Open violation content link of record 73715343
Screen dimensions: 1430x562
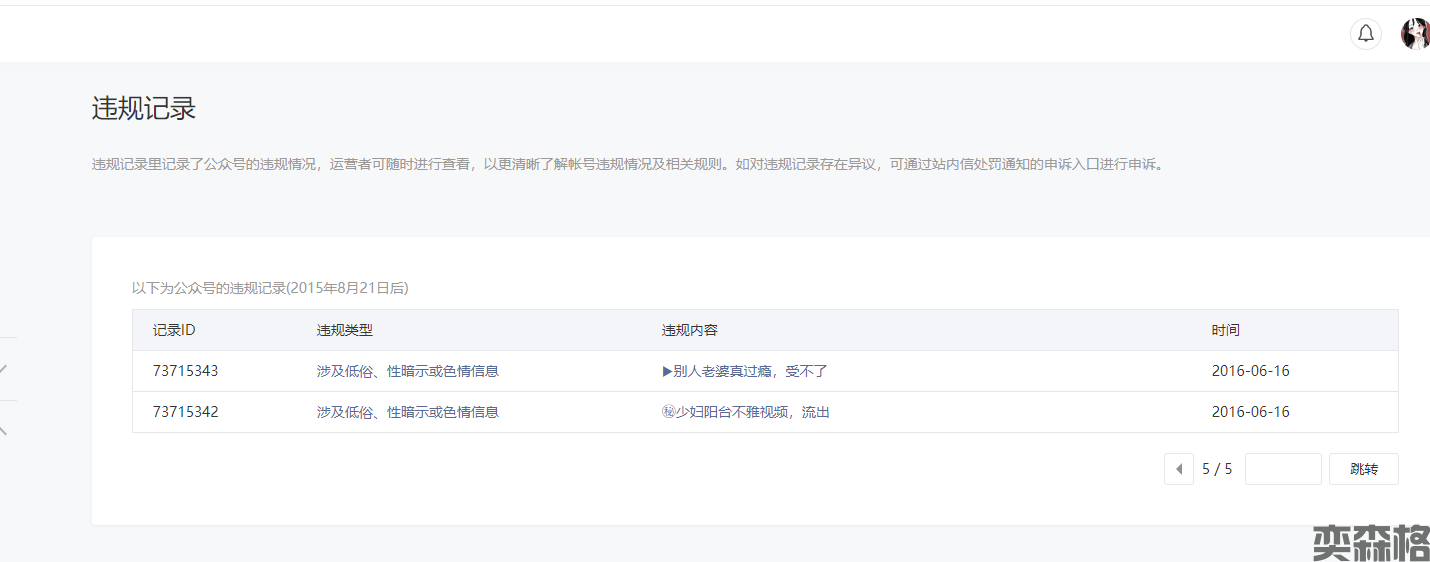click(x=744, y=371)
